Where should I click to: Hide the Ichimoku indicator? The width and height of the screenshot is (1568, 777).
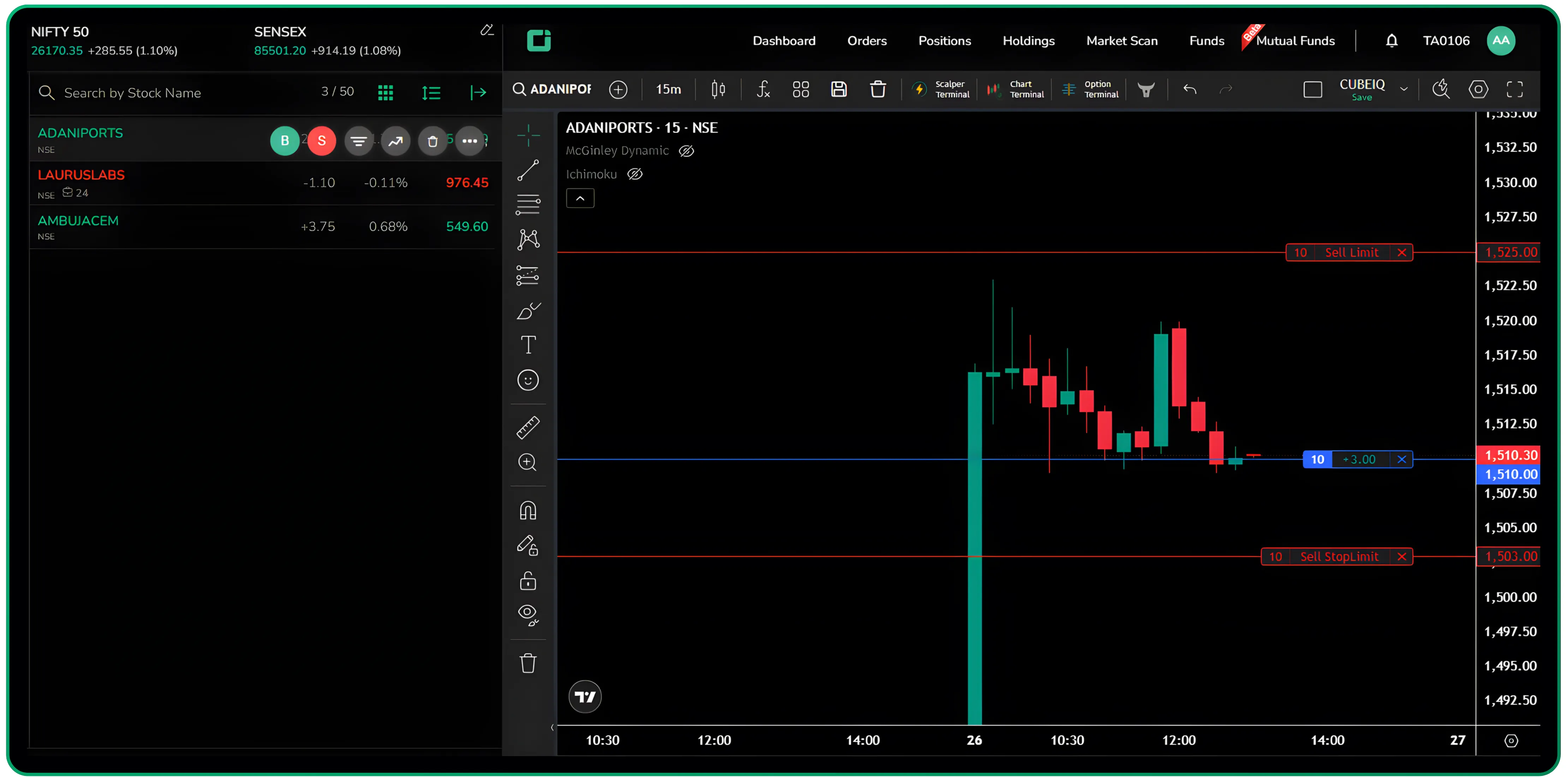pyautogui.click(x=635, y=175)
